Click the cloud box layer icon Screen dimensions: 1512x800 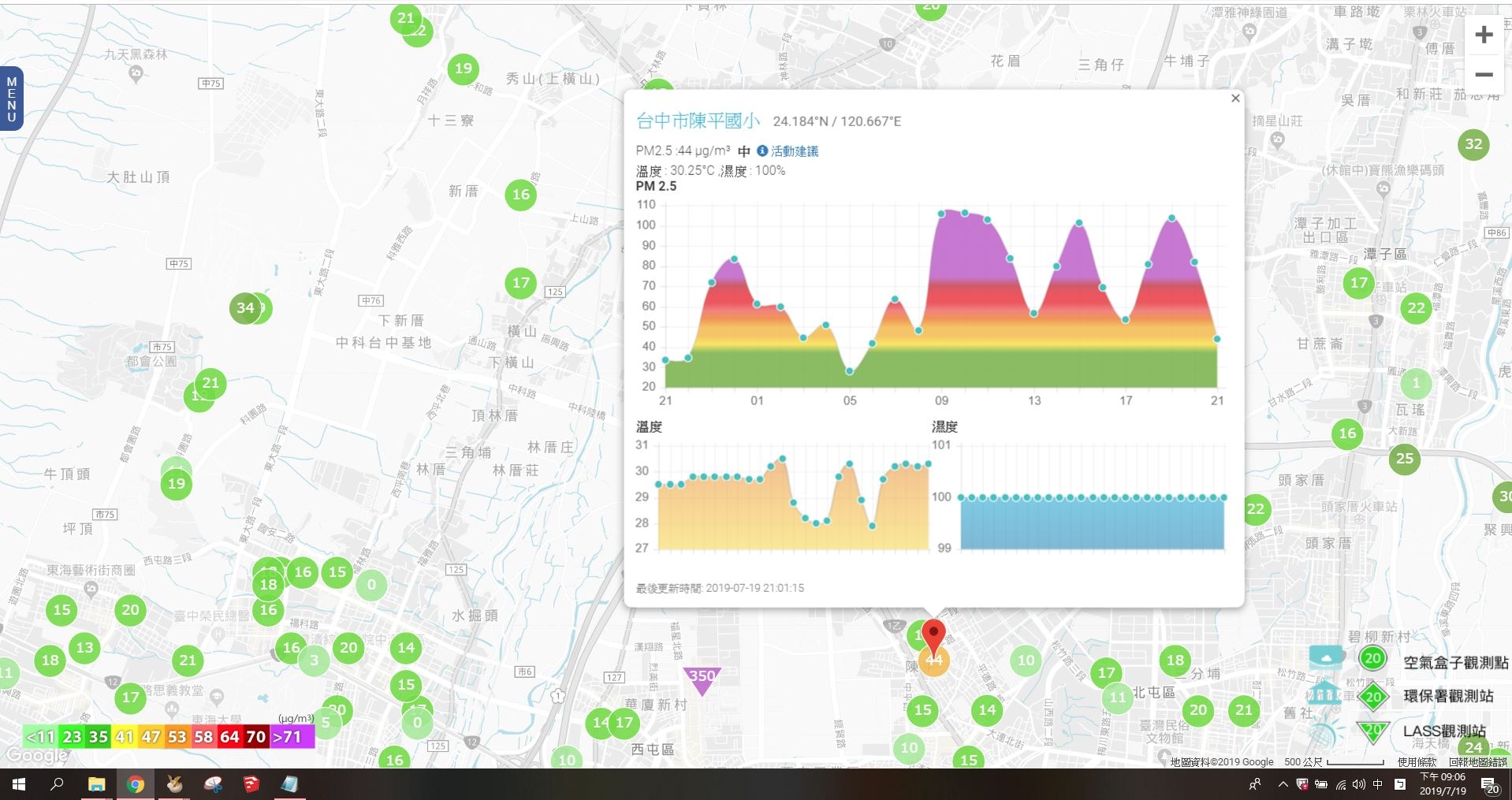1325,657
